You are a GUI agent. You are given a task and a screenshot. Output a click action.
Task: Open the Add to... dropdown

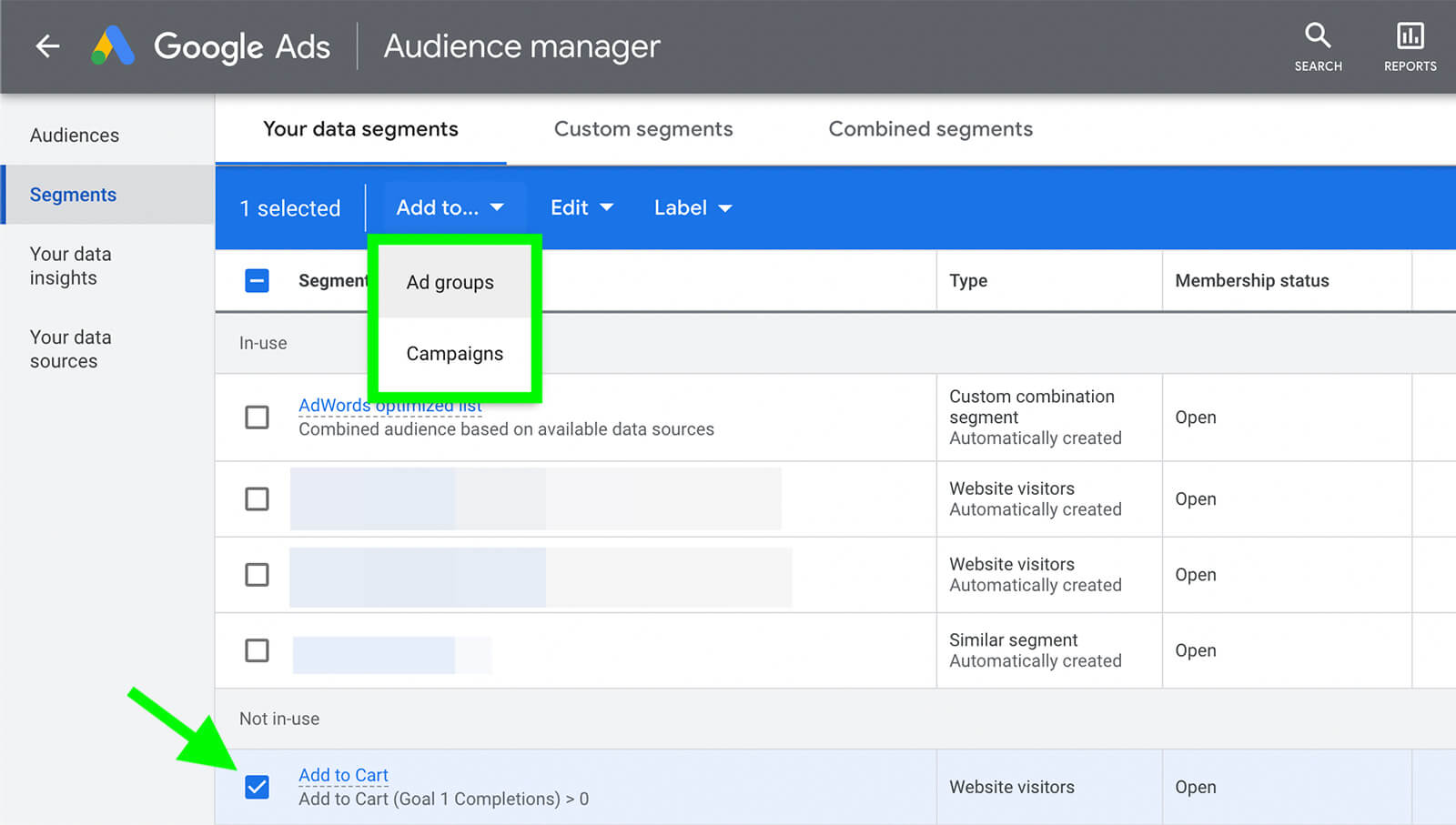click(x=450, y=207)
